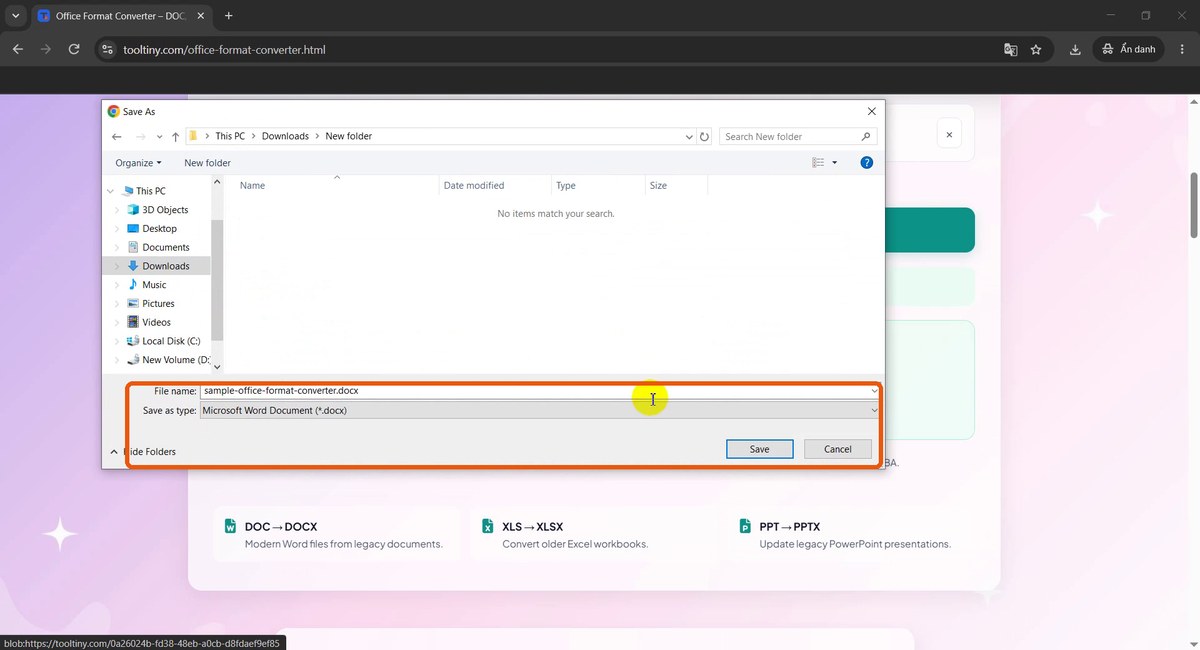The width and height of the screenshot is (1200, 650).
Task: Bookmark this page with the star
Action: click(x=1036, y=49)
